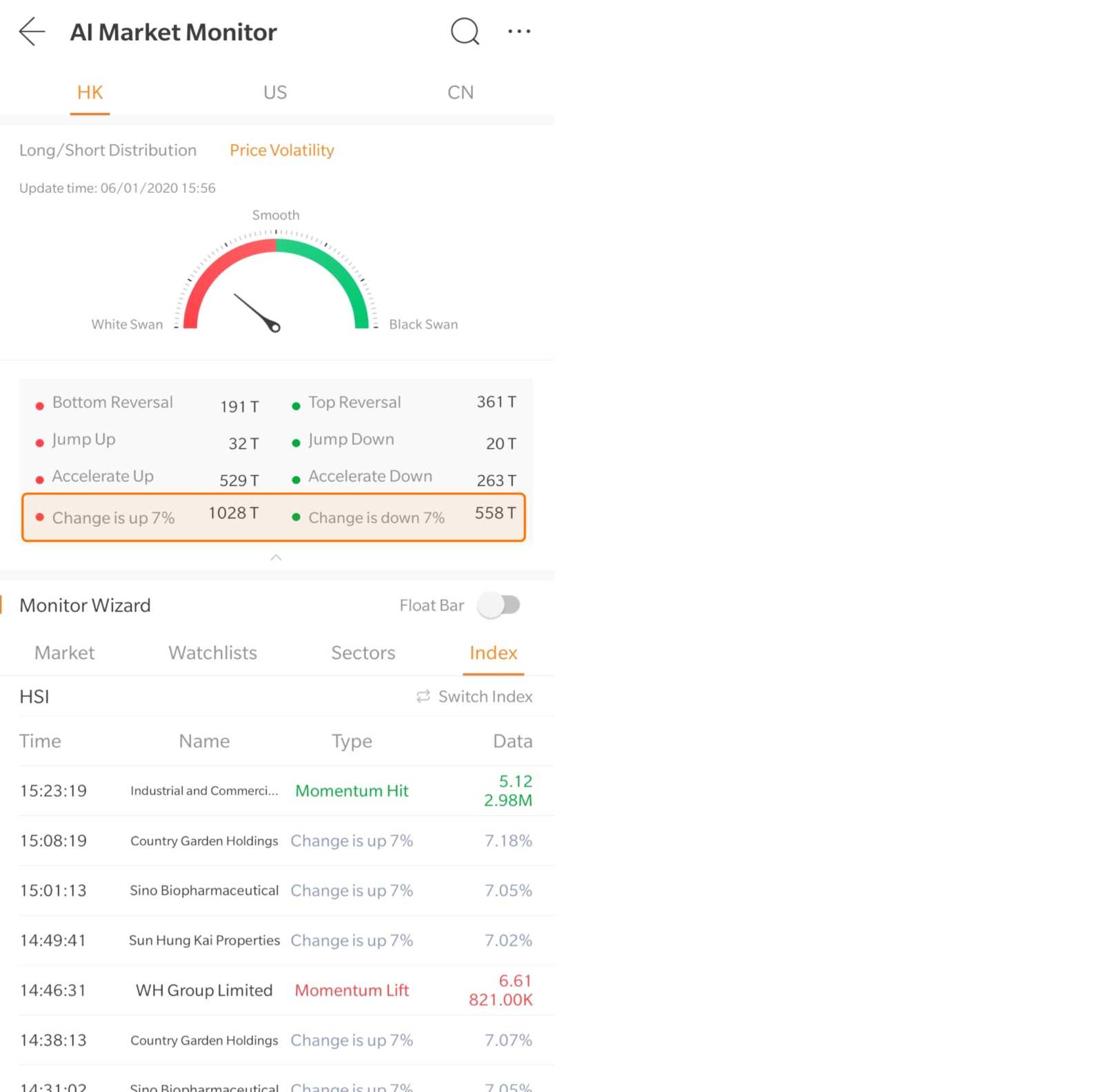Select the HK market tab
1103x1092 pixels.
click(x=90, y=92)
